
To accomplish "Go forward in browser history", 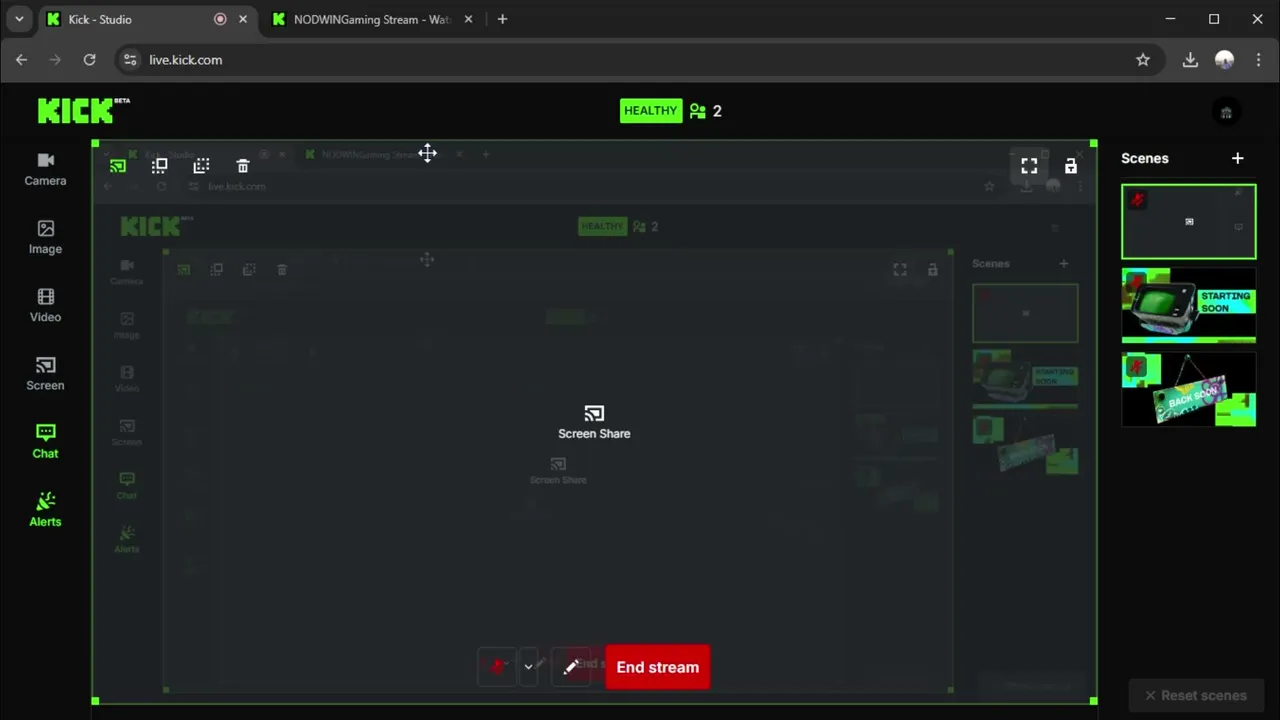I will (x=55, y=60).
